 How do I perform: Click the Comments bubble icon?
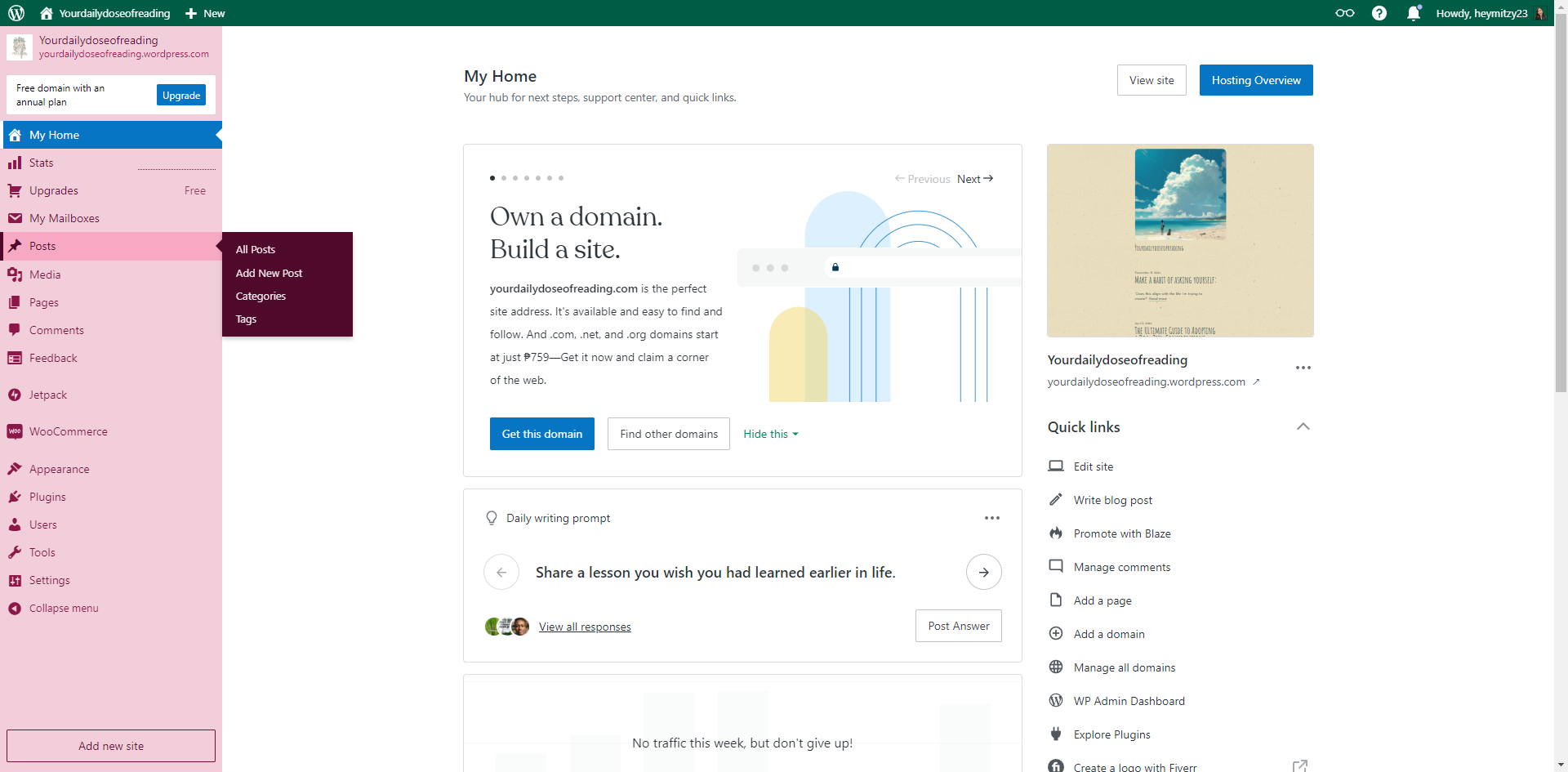click(x=15, y=330)
